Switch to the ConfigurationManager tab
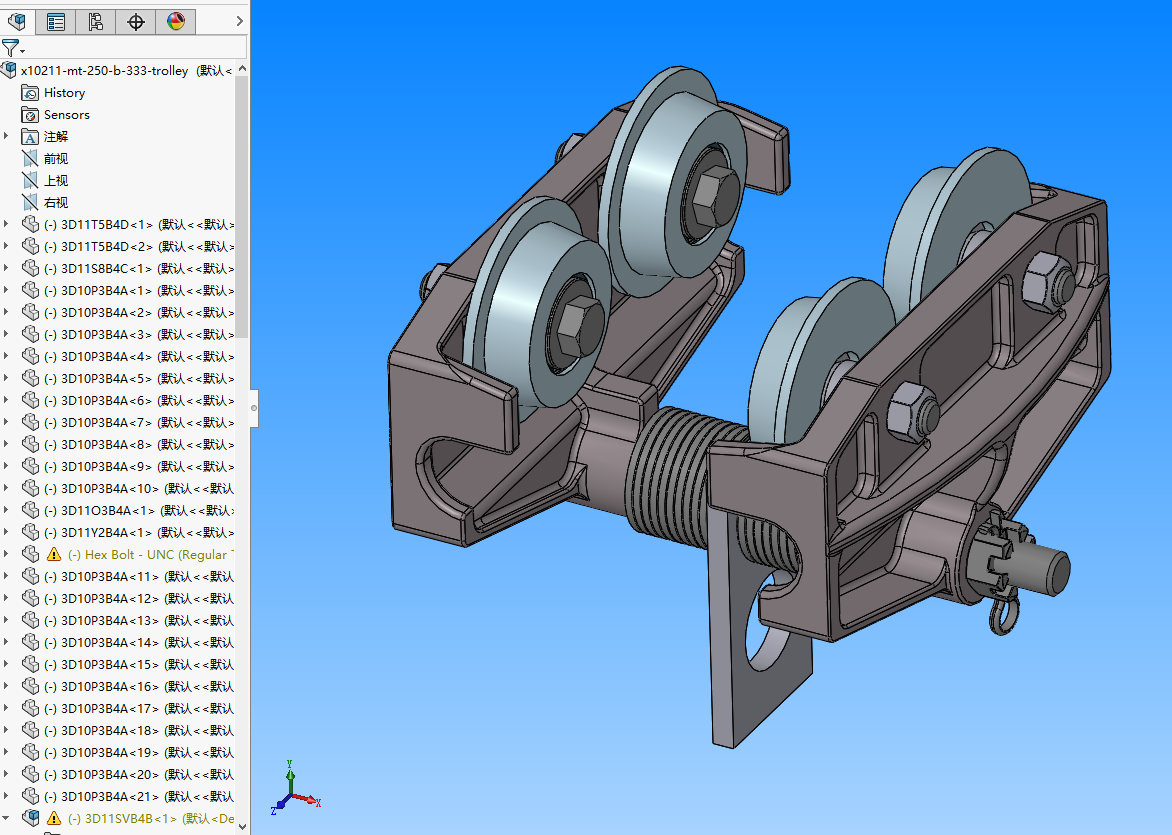Screen dimensions: 1172x835 [95, 22]
